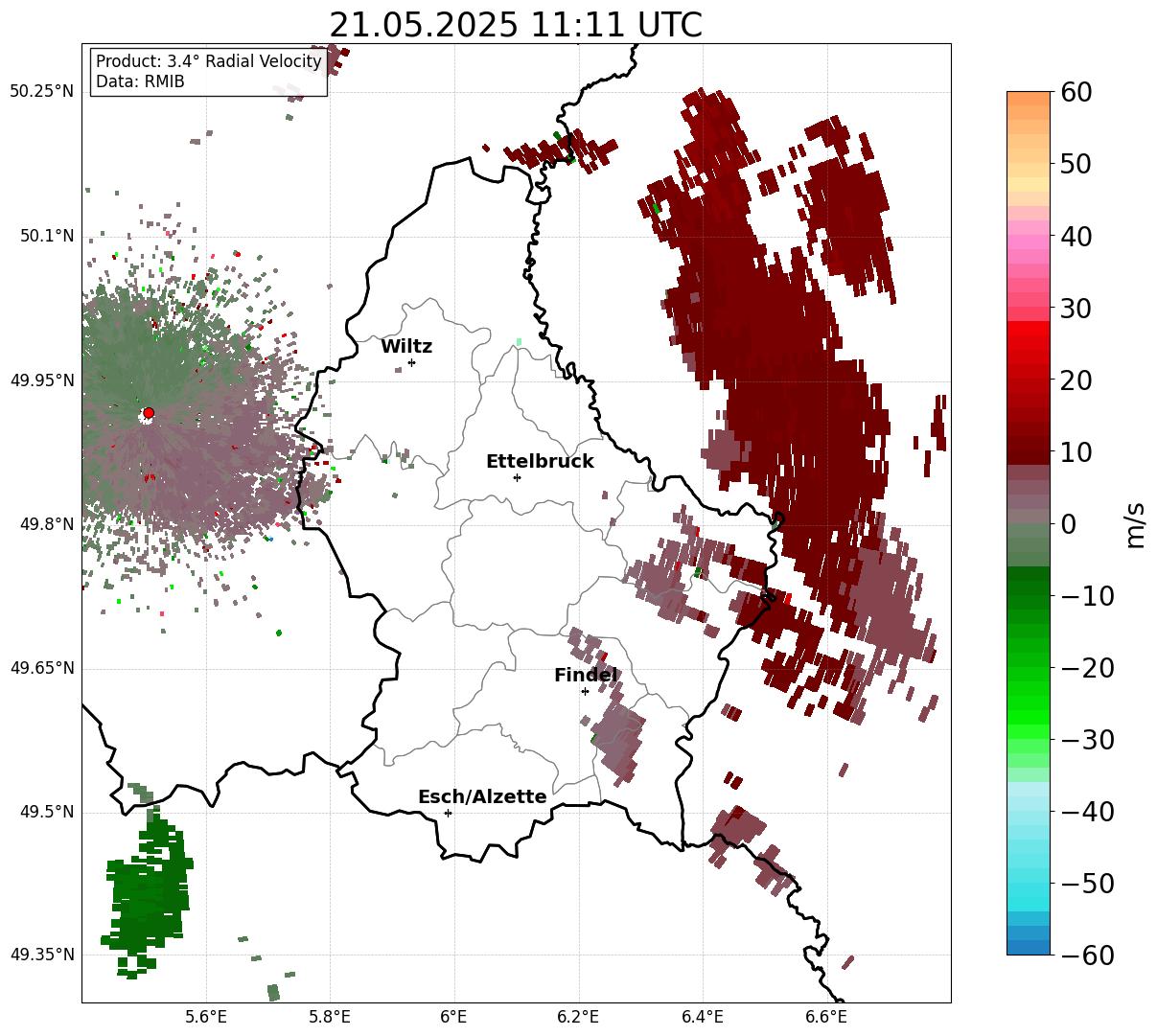
Task: Click the 6.2°E longitude label
Action: 579,1017
